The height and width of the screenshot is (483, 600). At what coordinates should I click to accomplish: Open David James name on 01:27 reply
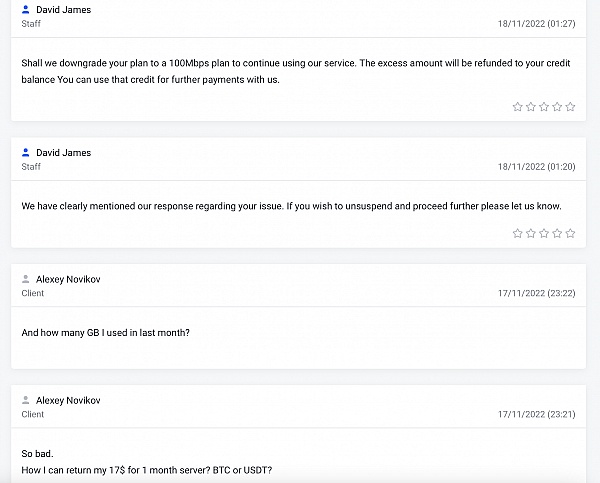(x=64, y=10)
